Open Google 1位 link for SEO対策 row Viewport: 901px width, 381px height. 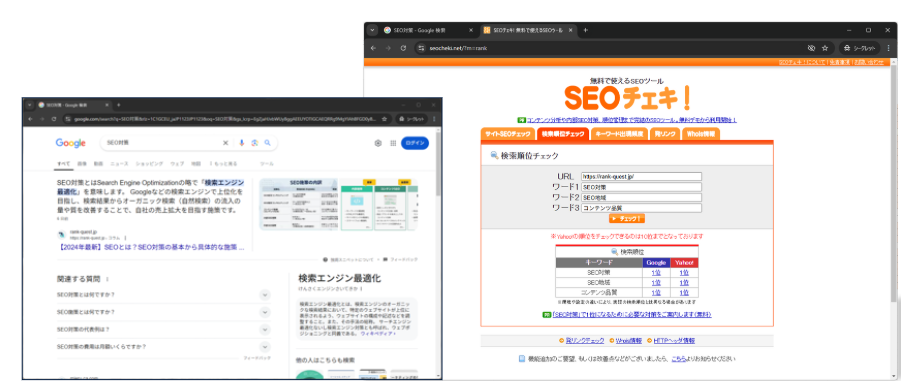click(x=656, y=273)
